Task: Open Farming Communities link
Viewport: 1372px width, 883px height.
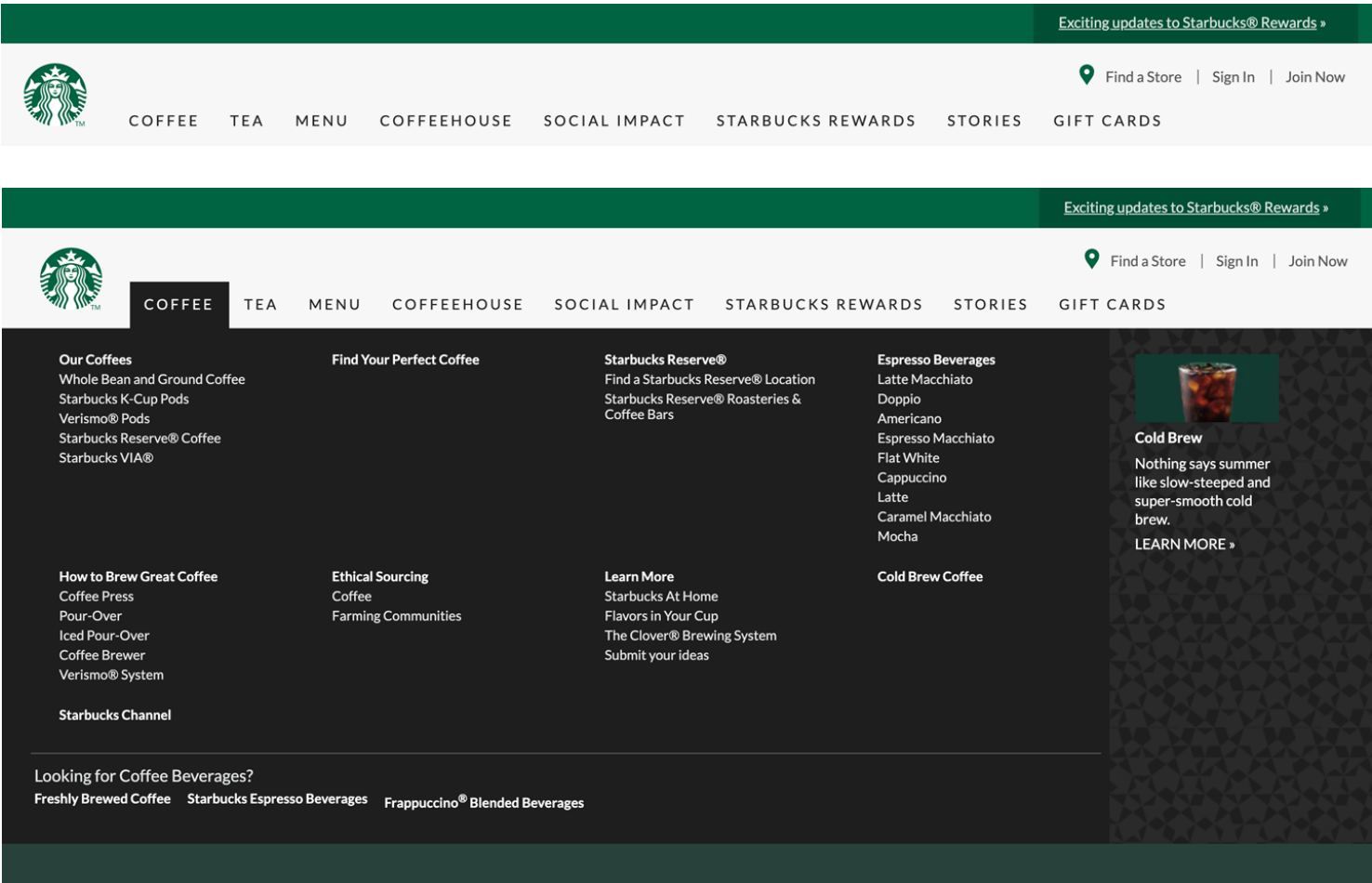Action: (397, 616)
